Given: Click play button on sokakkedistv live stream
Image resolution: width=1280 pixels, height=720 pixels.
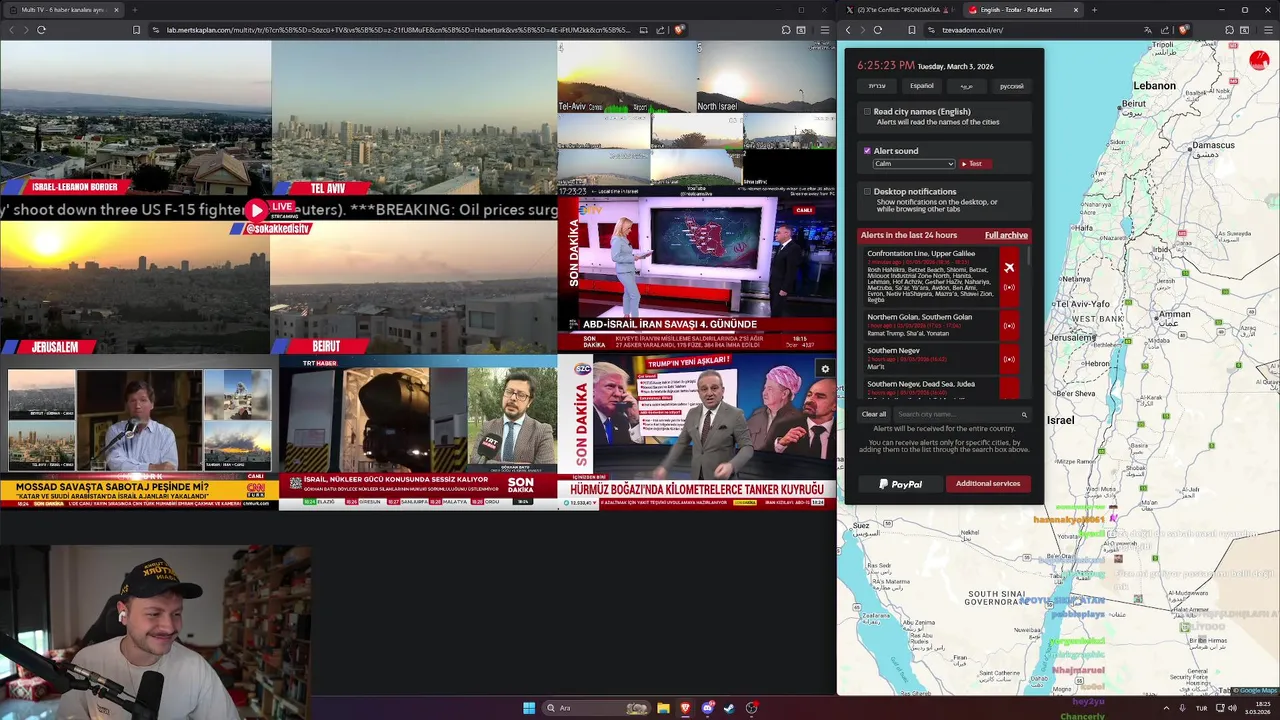Looking at the screenshot, I should click(257, 210).
